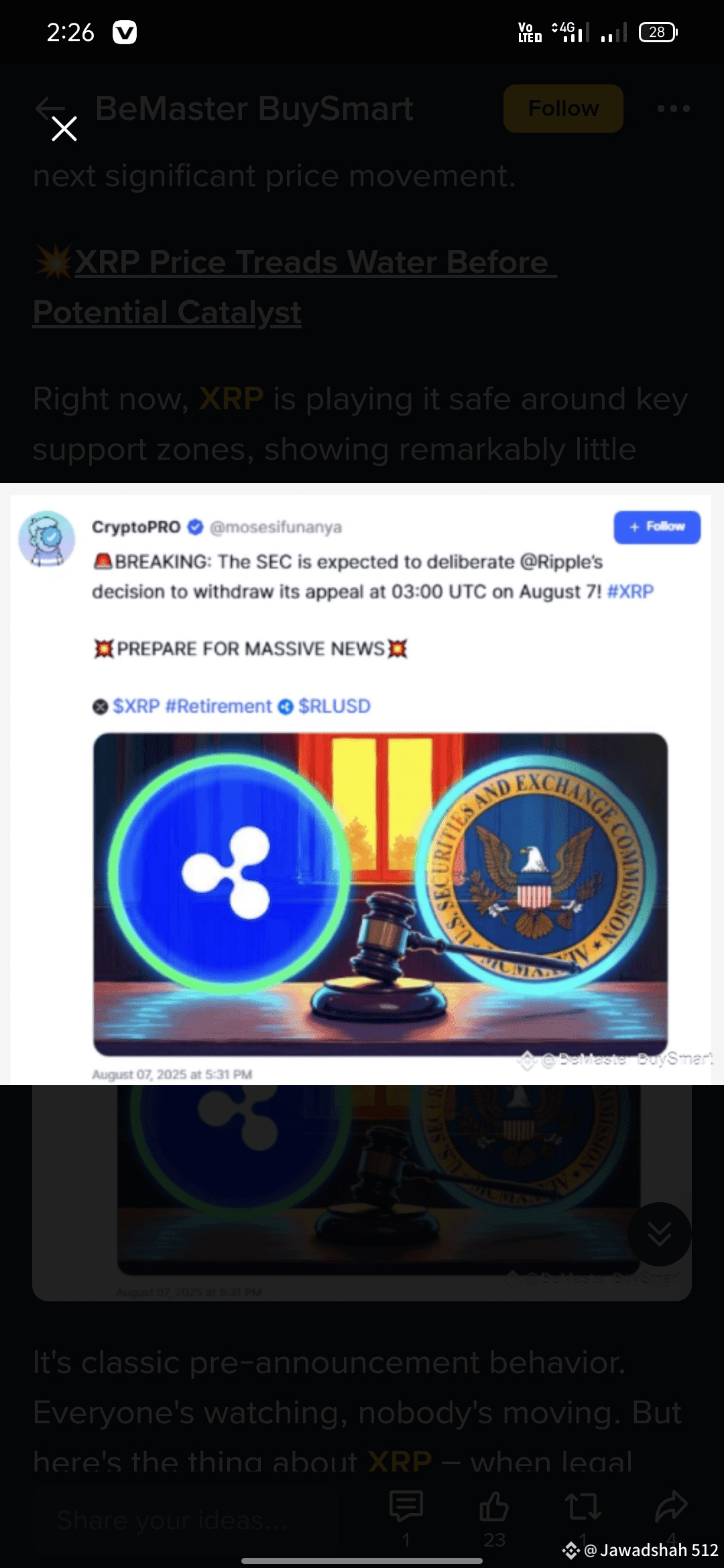Follow CryptoPRO with the blue button

tap(657, 527)
